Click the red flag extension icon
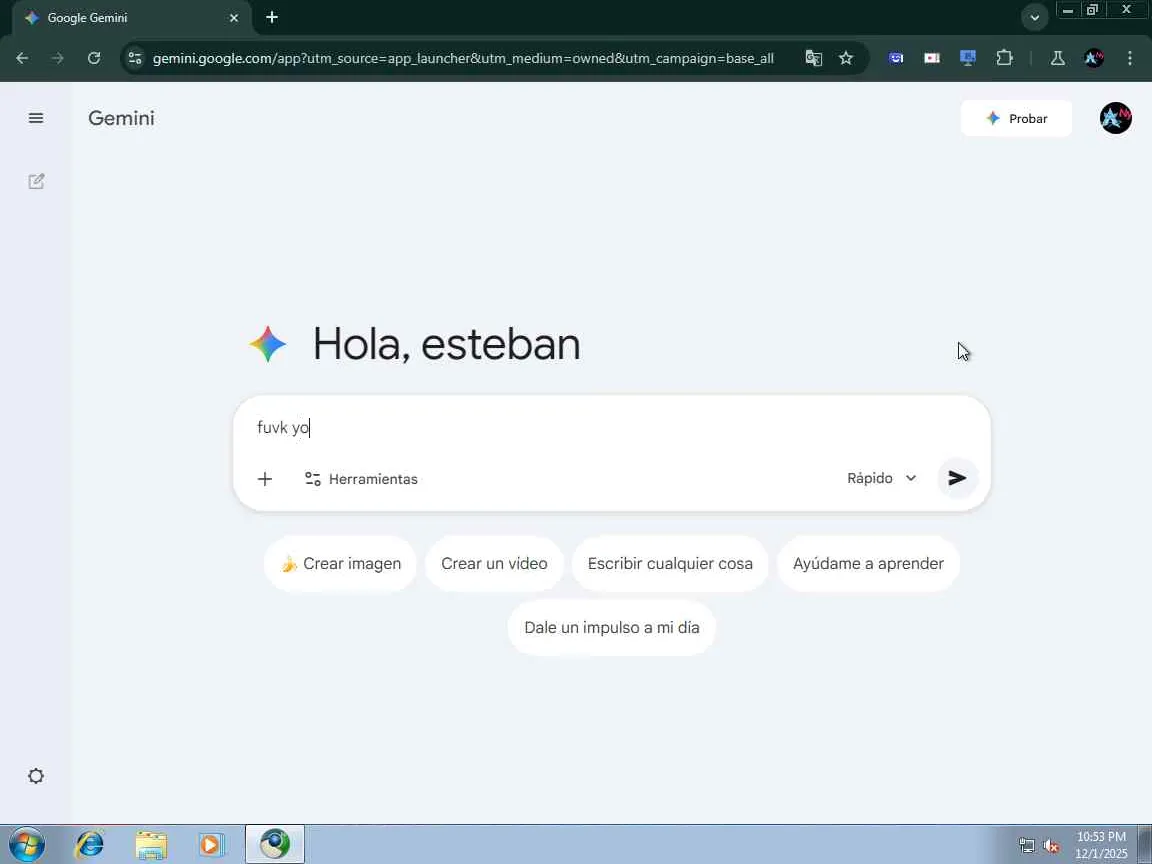This screenshot has height=864, width=1152. click(932, 58)
